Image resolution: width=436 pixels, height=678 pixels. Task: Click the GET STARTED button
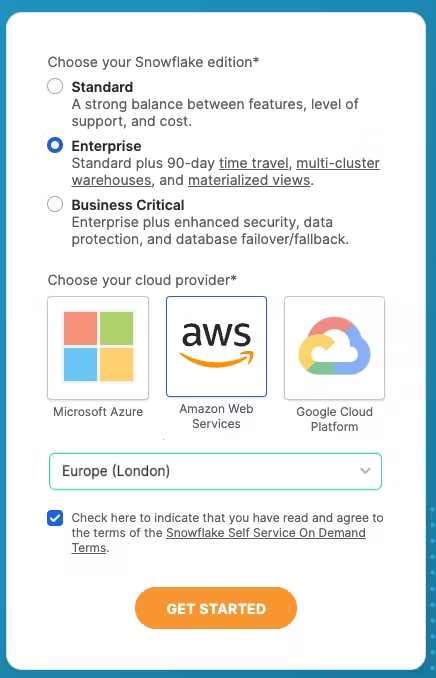(216, 608)
